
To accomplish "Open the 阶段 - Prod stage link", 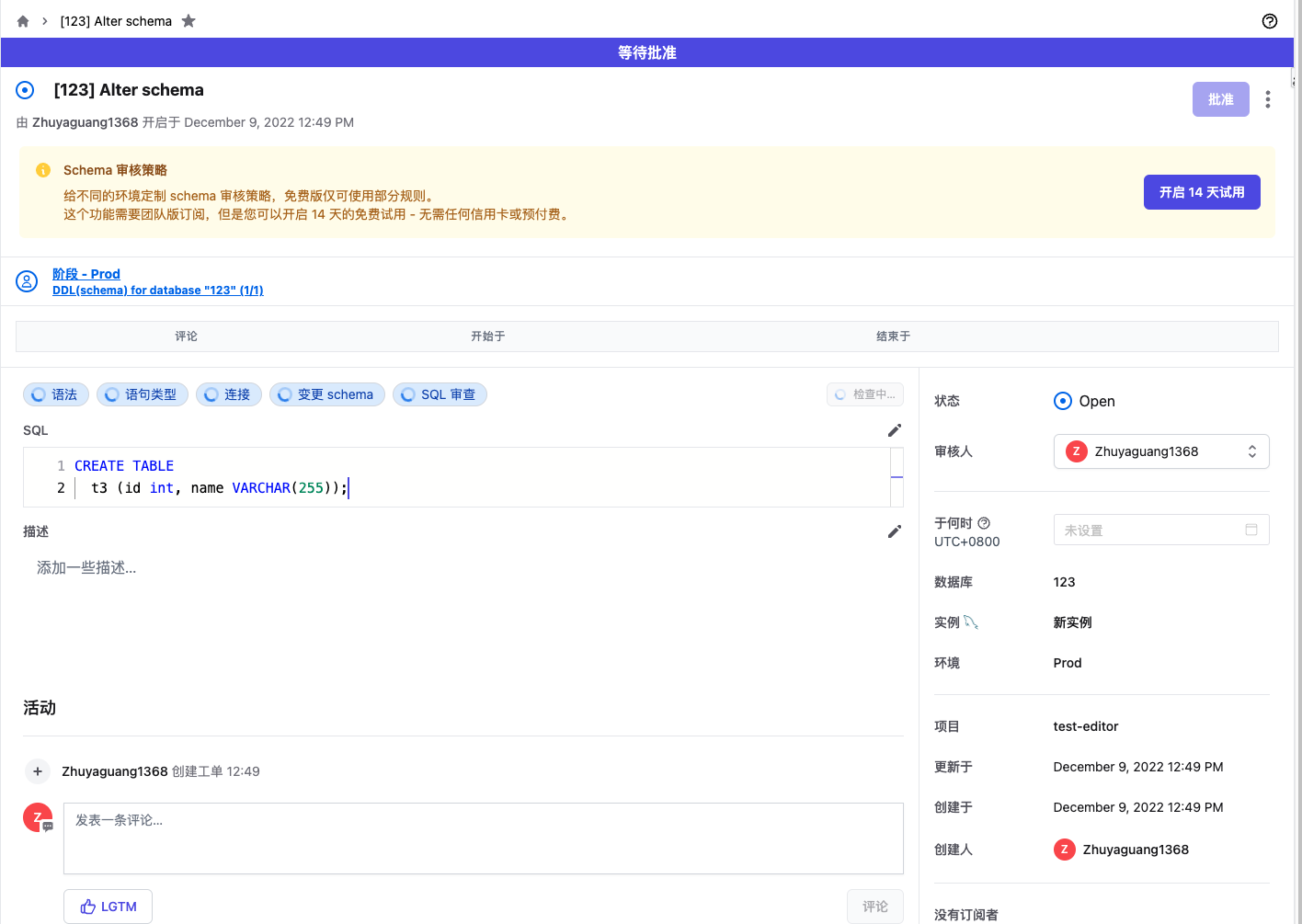I will [86, 274].
